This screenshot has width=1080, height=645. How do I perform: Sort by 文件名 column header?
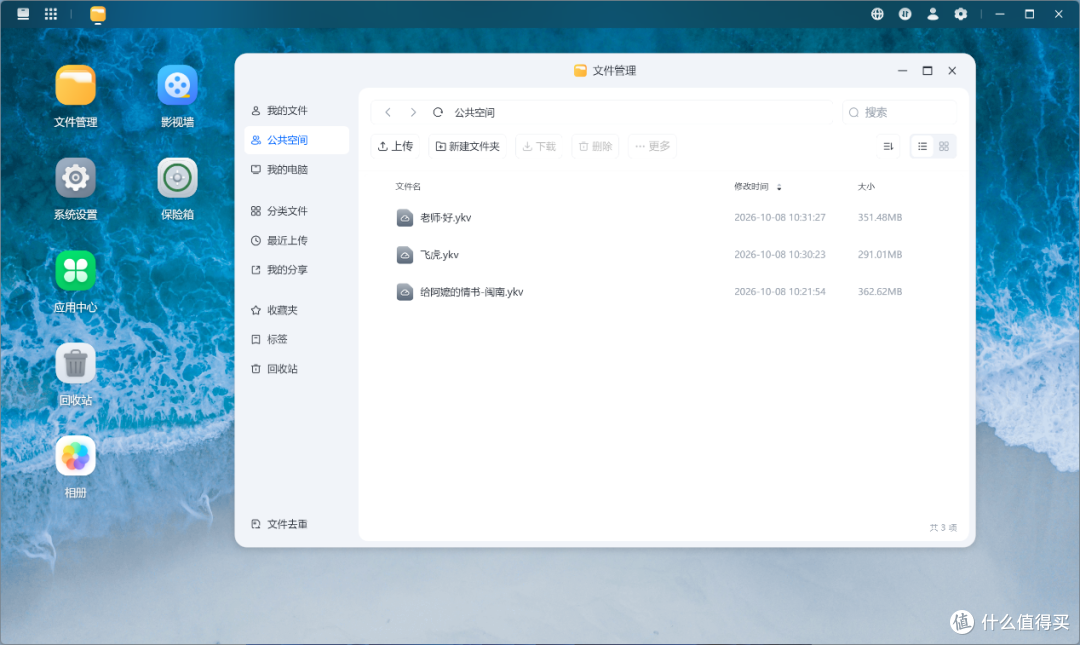click(x=408, y=187)
